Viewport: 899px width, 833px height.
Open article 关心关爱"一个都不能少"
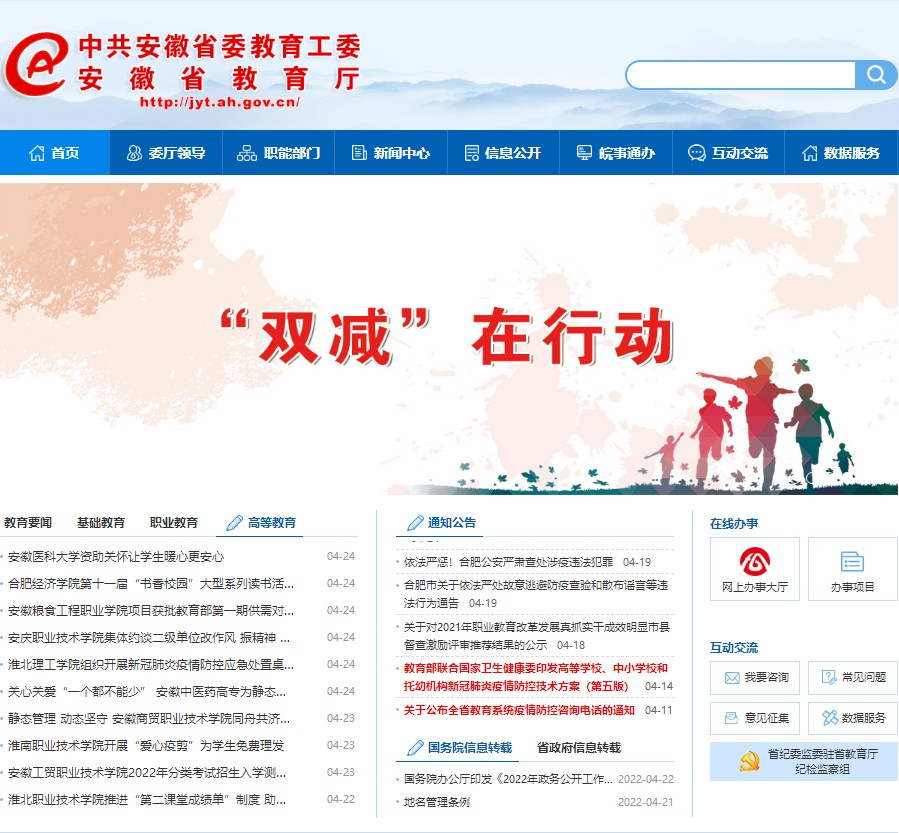147,691
